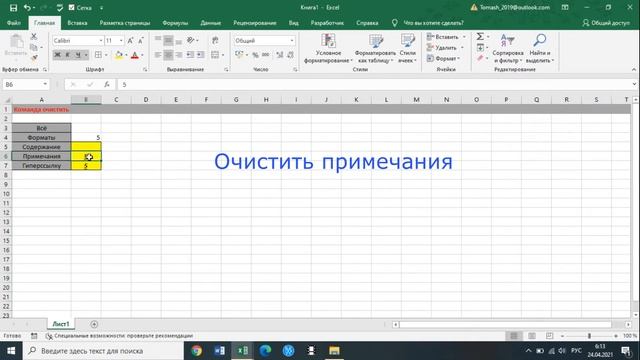Open the Calibri font name dropdown
Viewport: 640px width, 360px height.
[101, 41]
